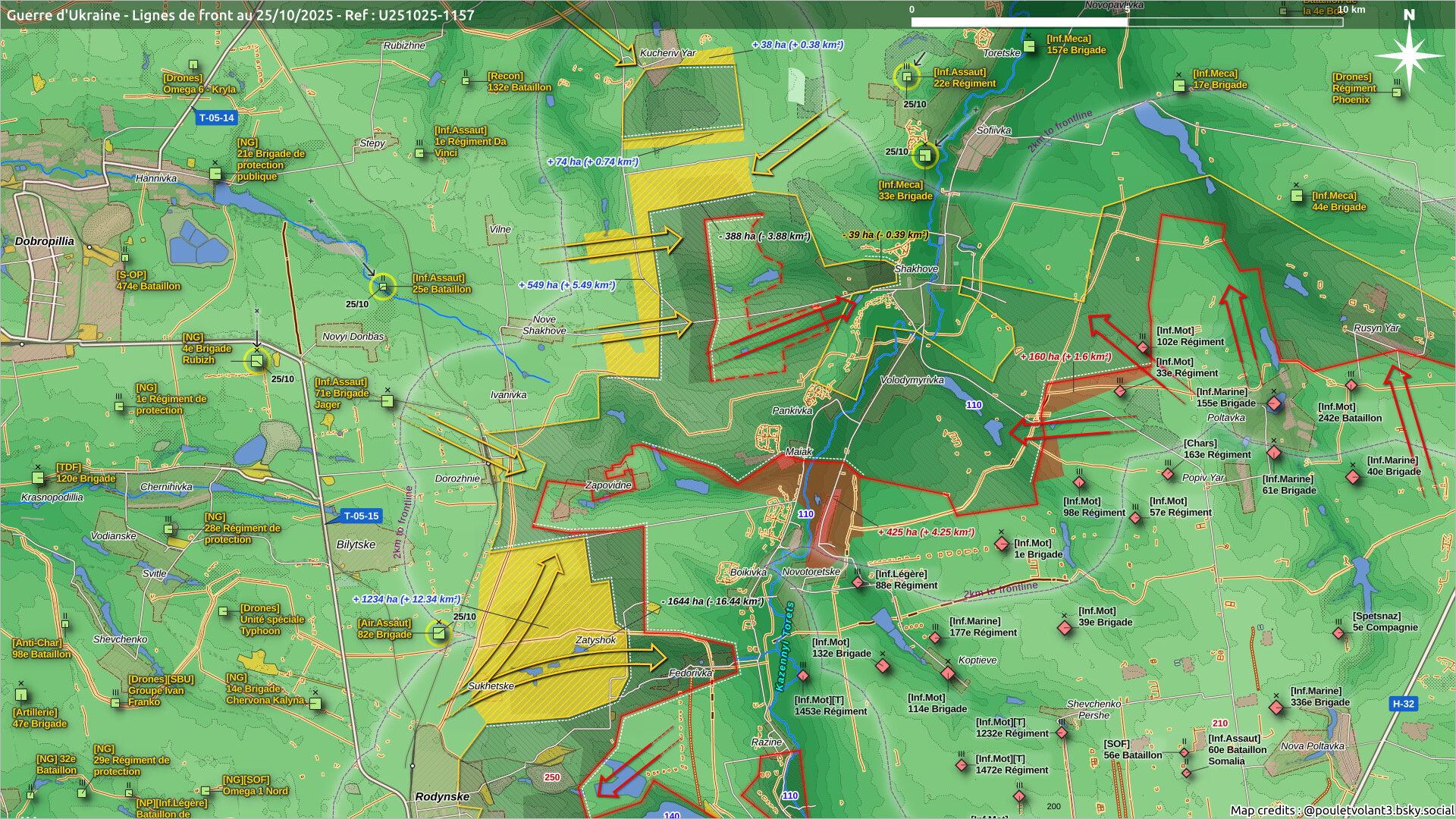The height and width of the screenshot is (819, 1456).
Task: Click the 82e Brigade air assault marker
Action: click(438, 633)
